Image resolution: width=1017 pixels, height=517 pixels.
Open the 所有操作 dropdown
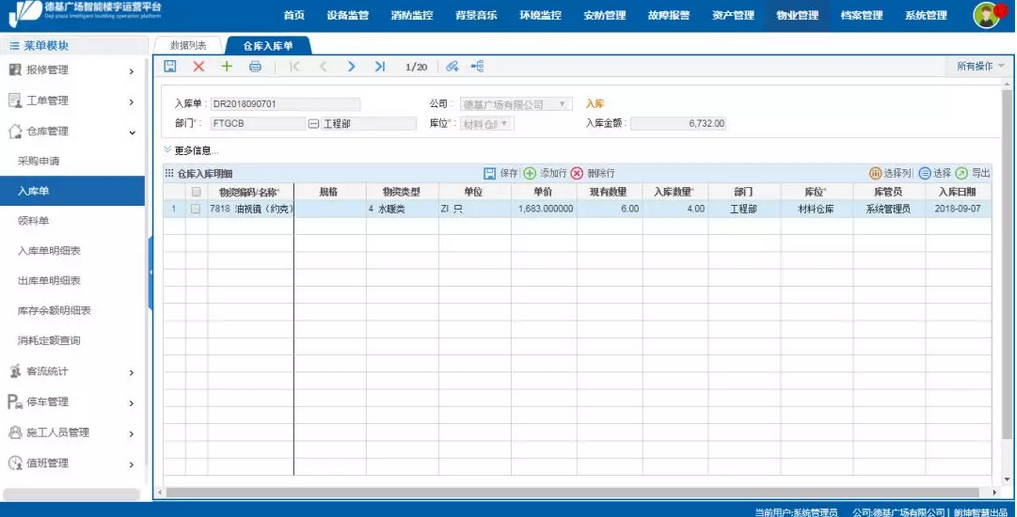[980, 66]
